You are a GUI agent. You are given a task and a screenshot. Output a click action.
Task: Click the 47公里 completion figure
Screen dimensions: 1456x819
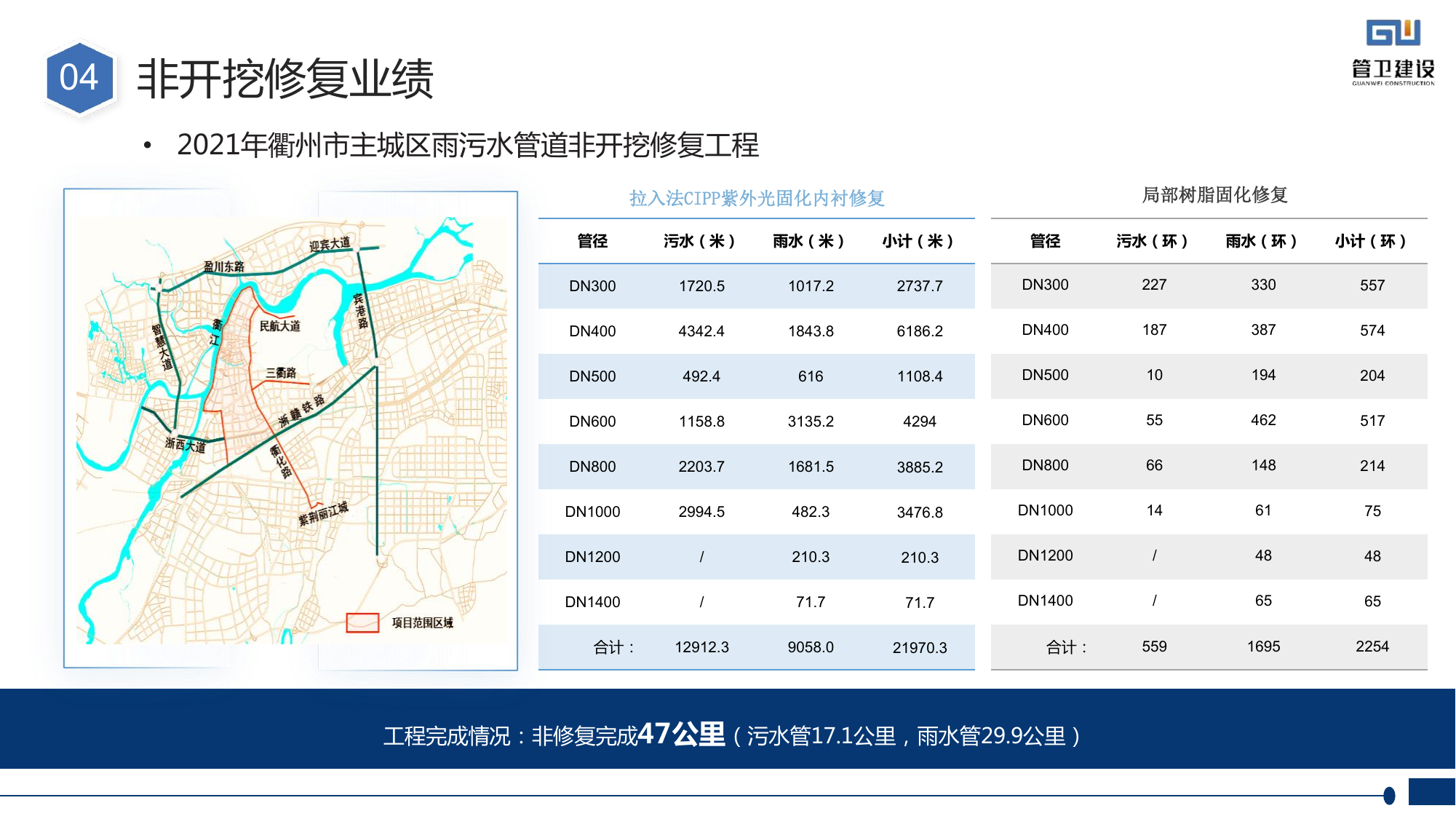681,734
